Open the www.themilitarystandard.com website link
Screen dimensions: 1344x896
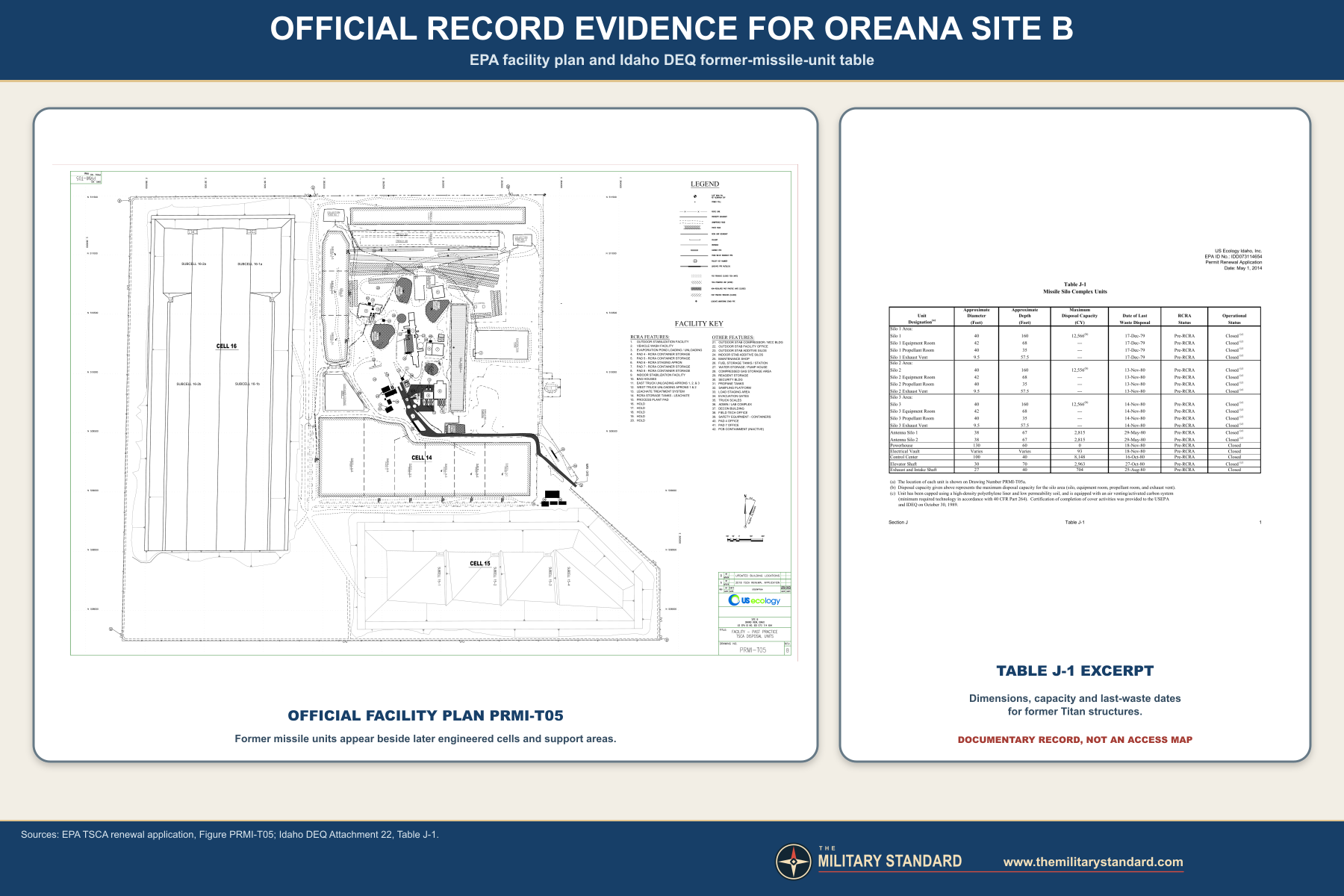(1093, 862)
